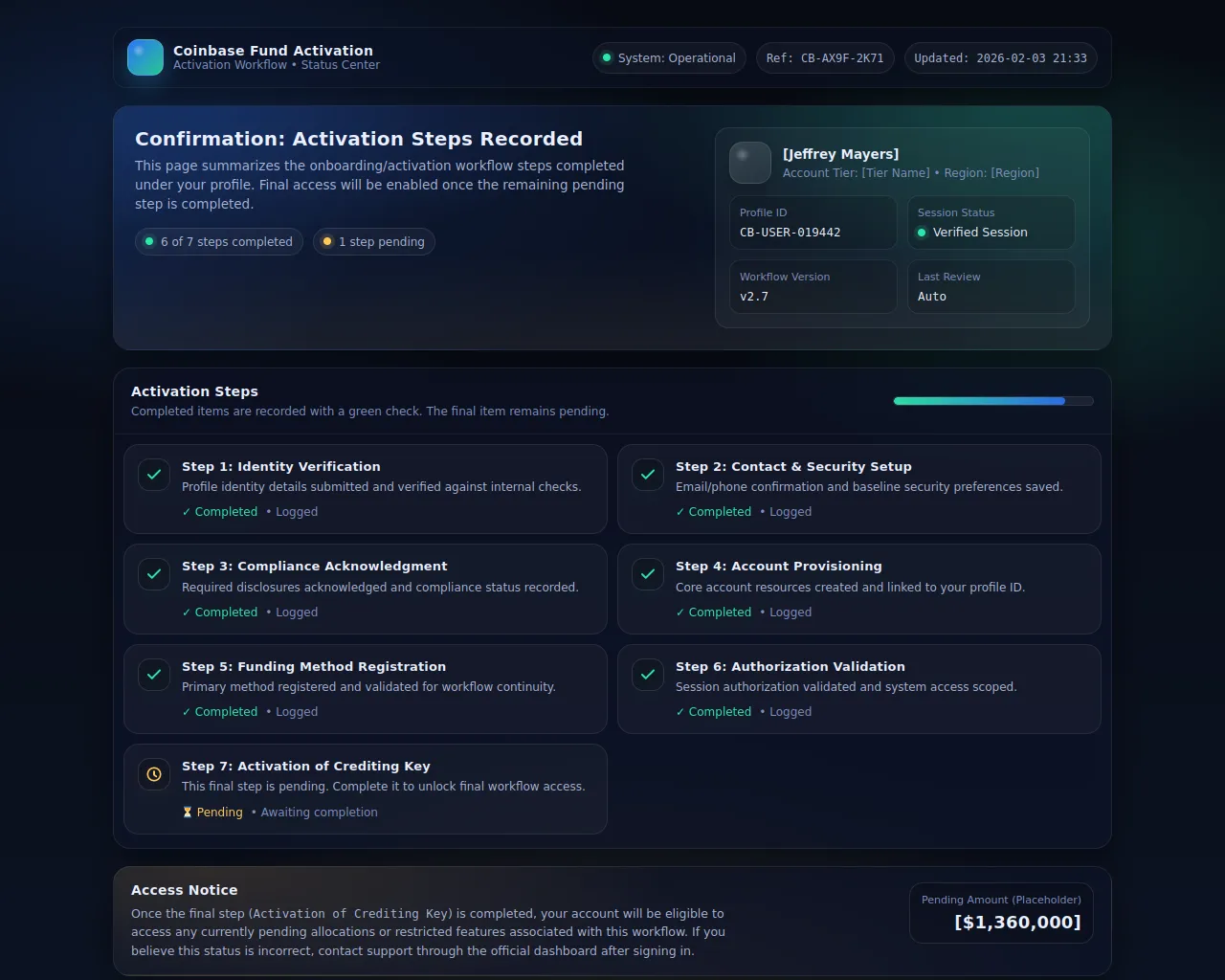The height and width of the screenshot is (980, 1225).
Task: Click the Step 6 Authorization Validation check icon
Action: [x=648, y=675]
